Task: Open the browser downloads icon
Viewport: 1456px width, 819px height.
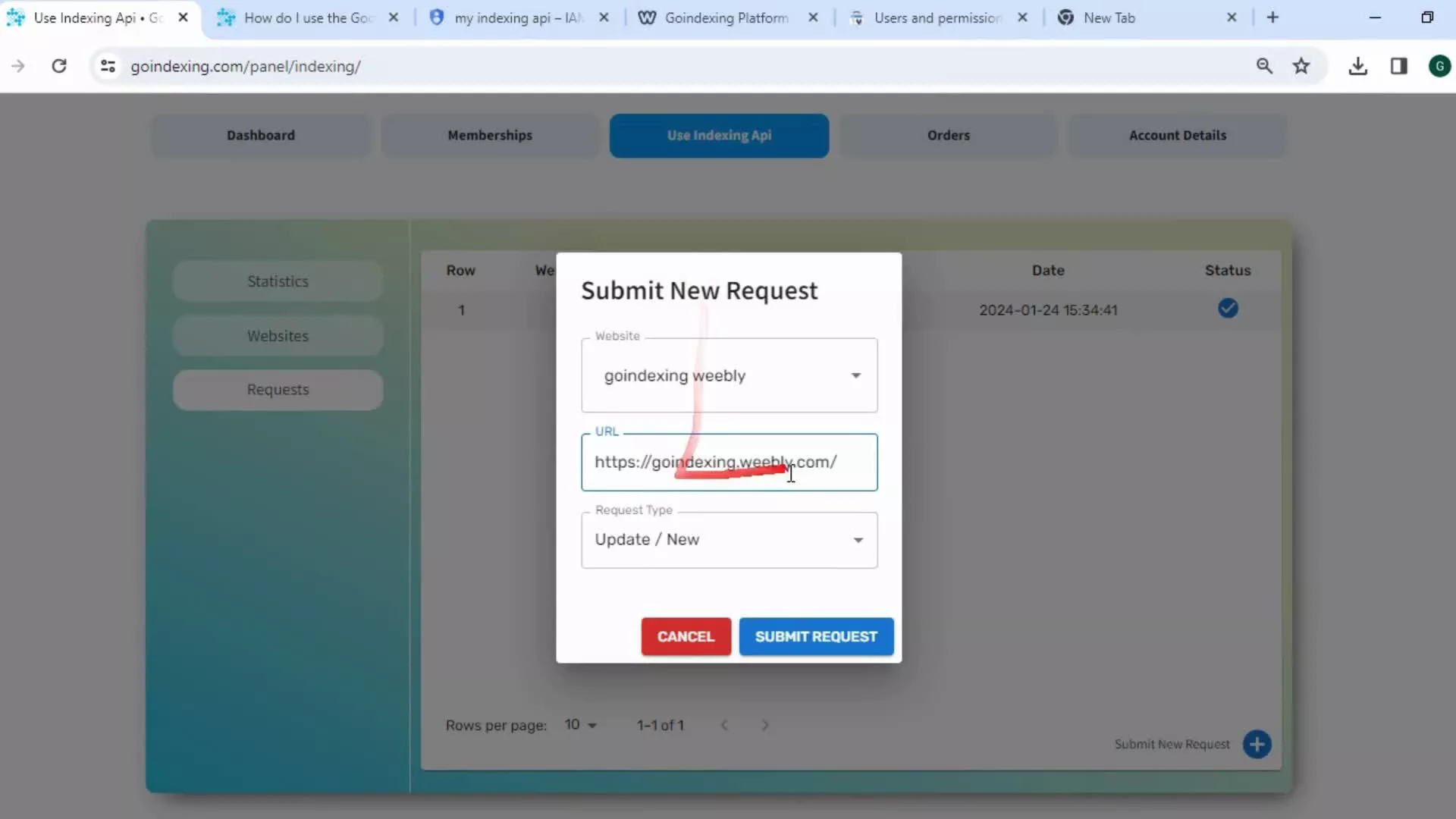Action: tap(1358, 66)
